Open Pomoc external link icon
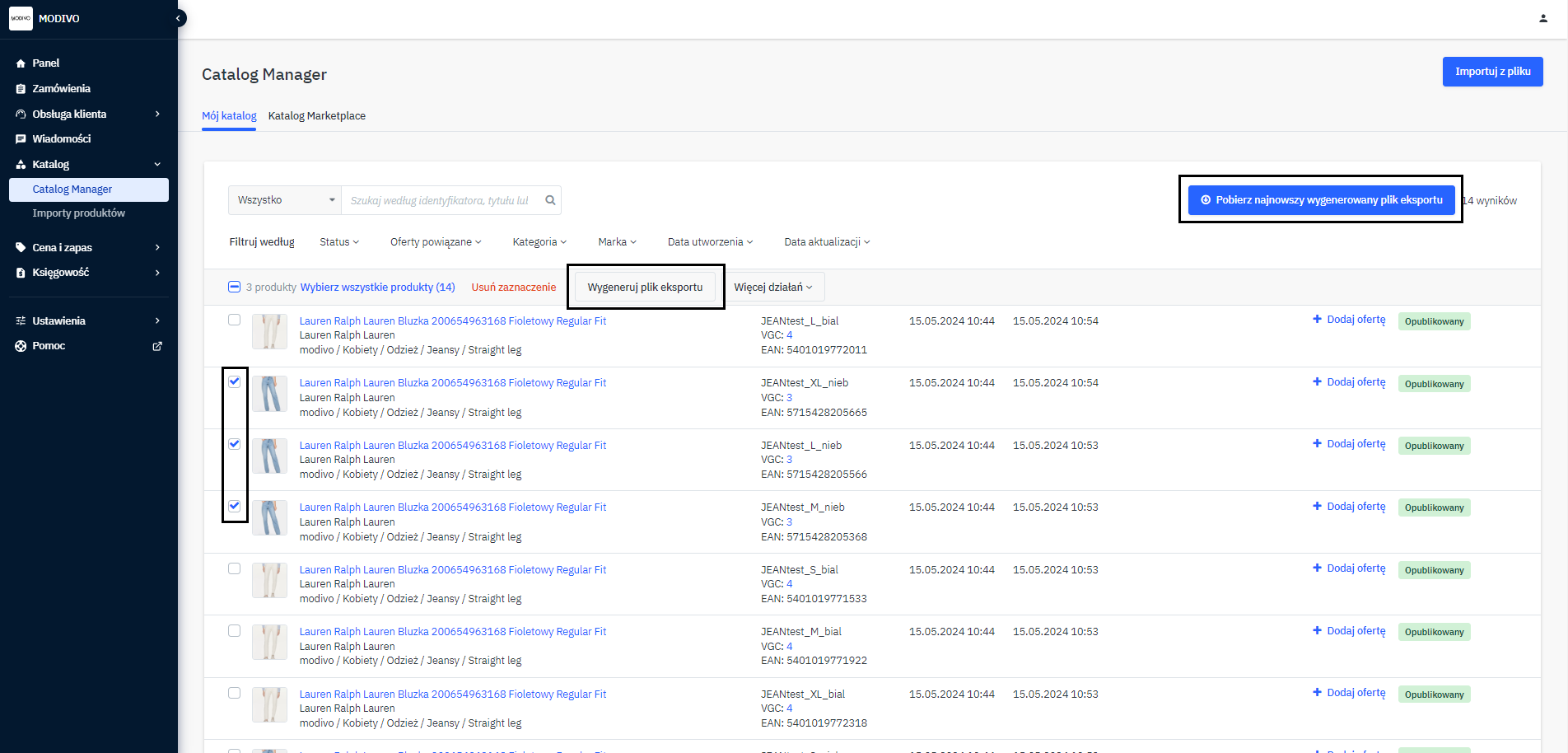The image size is (1568, 753). pyautogui.click(x=157, y=346)
